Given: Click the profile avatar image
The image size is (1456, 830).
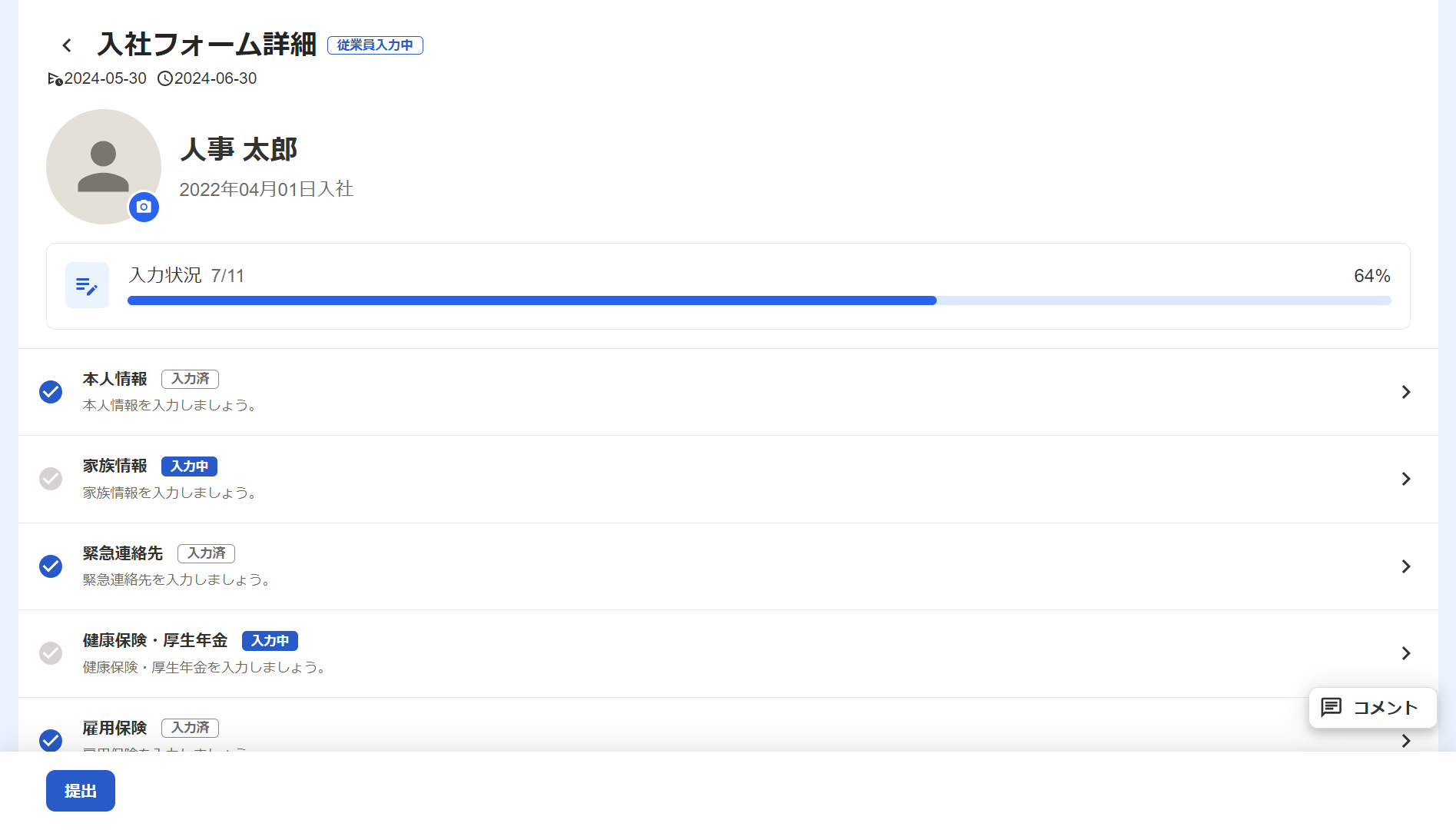Looking at the screenshot, I should click(x=103, y=166).
